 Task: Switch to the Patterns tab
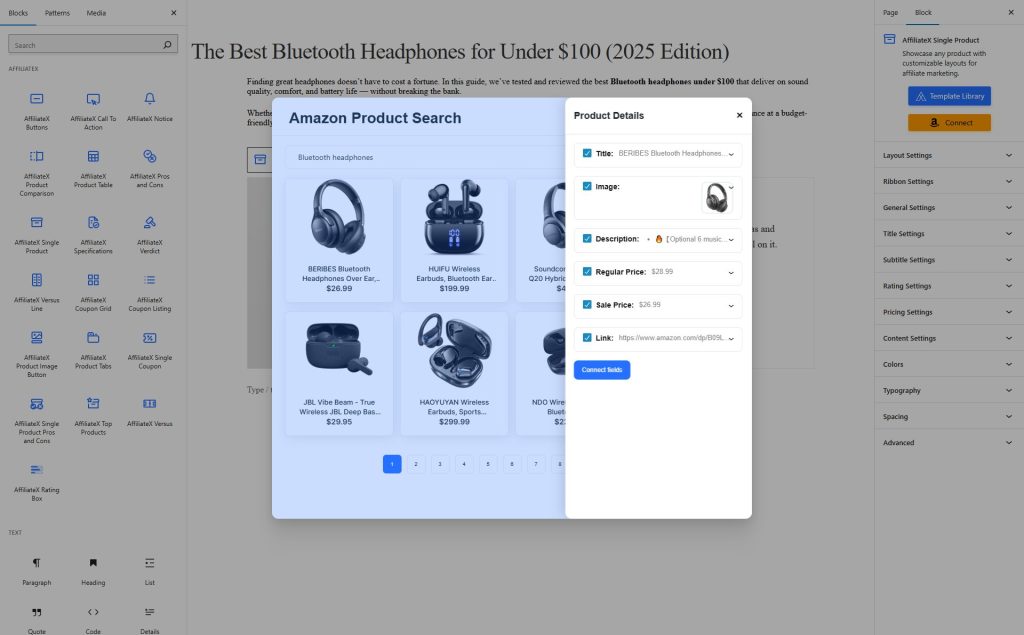[57, 13]
